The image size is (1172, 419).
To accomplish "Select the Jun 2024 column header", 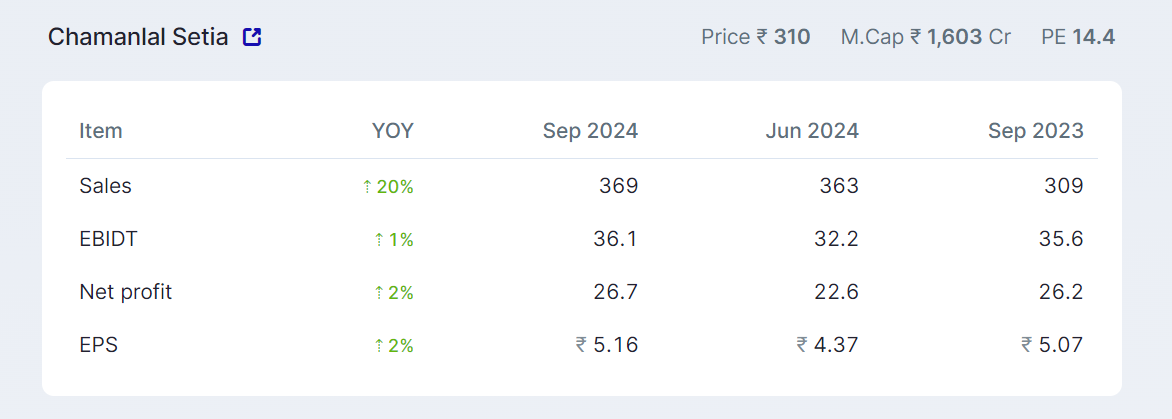I will click(x=812, y=131).
